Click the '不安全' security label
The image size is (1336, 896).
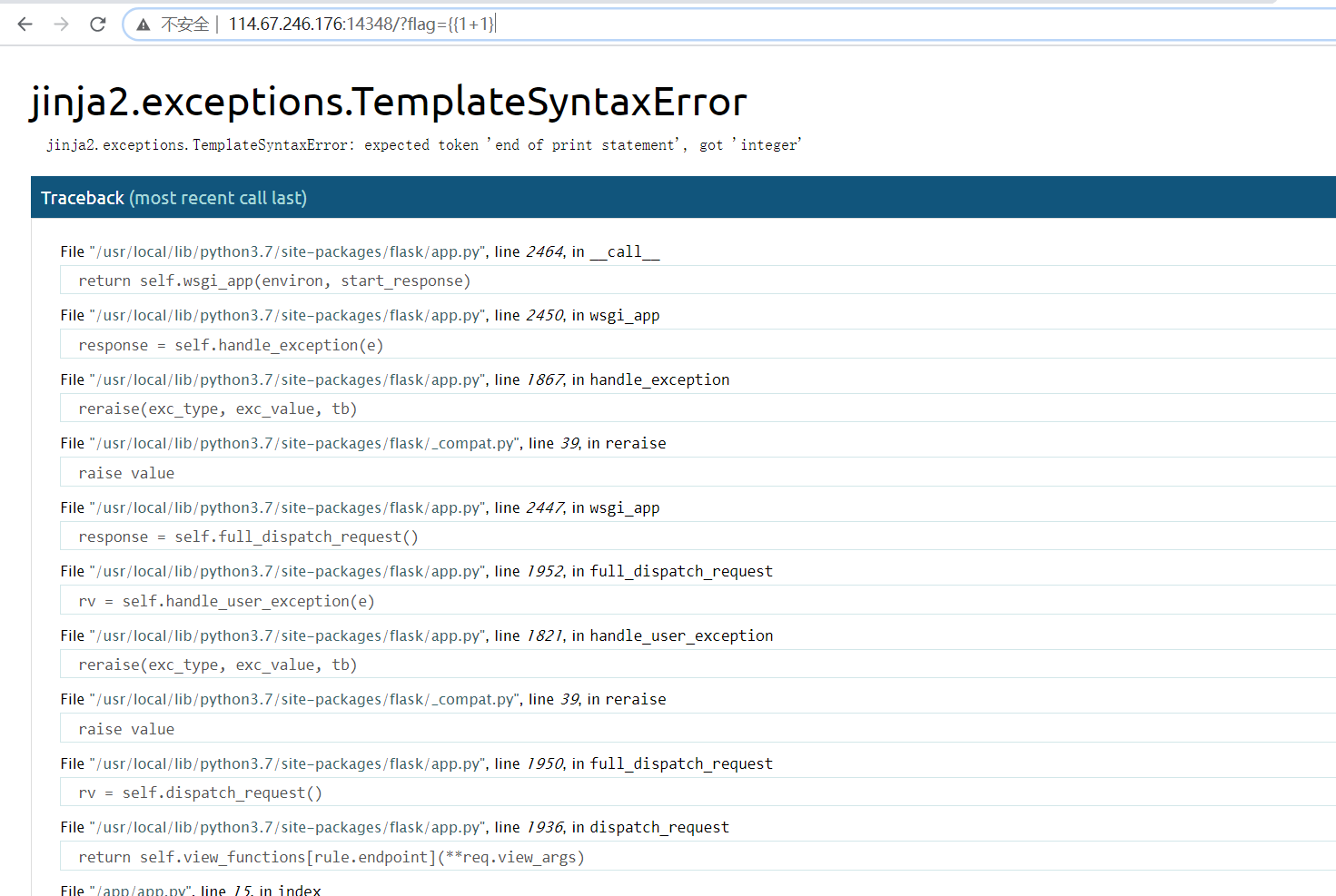(x=185, y=25)
